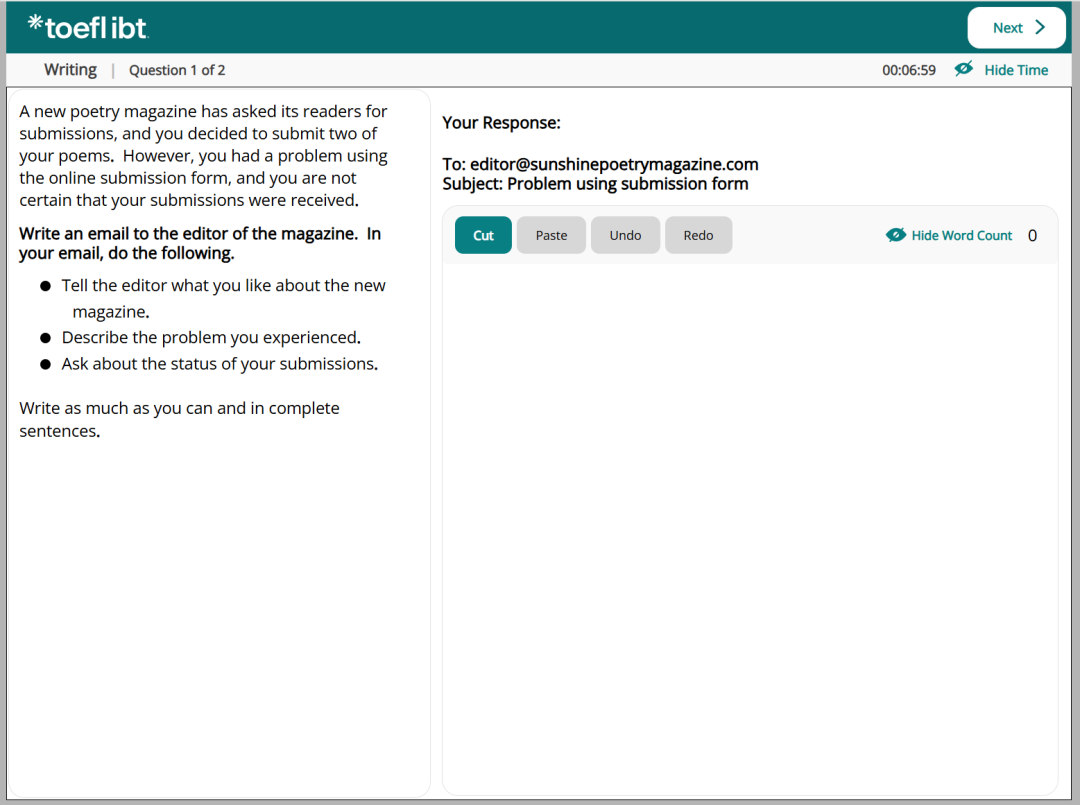Click the Redo button
Viewport: 1080px width, 805px height.
(698, 235)
